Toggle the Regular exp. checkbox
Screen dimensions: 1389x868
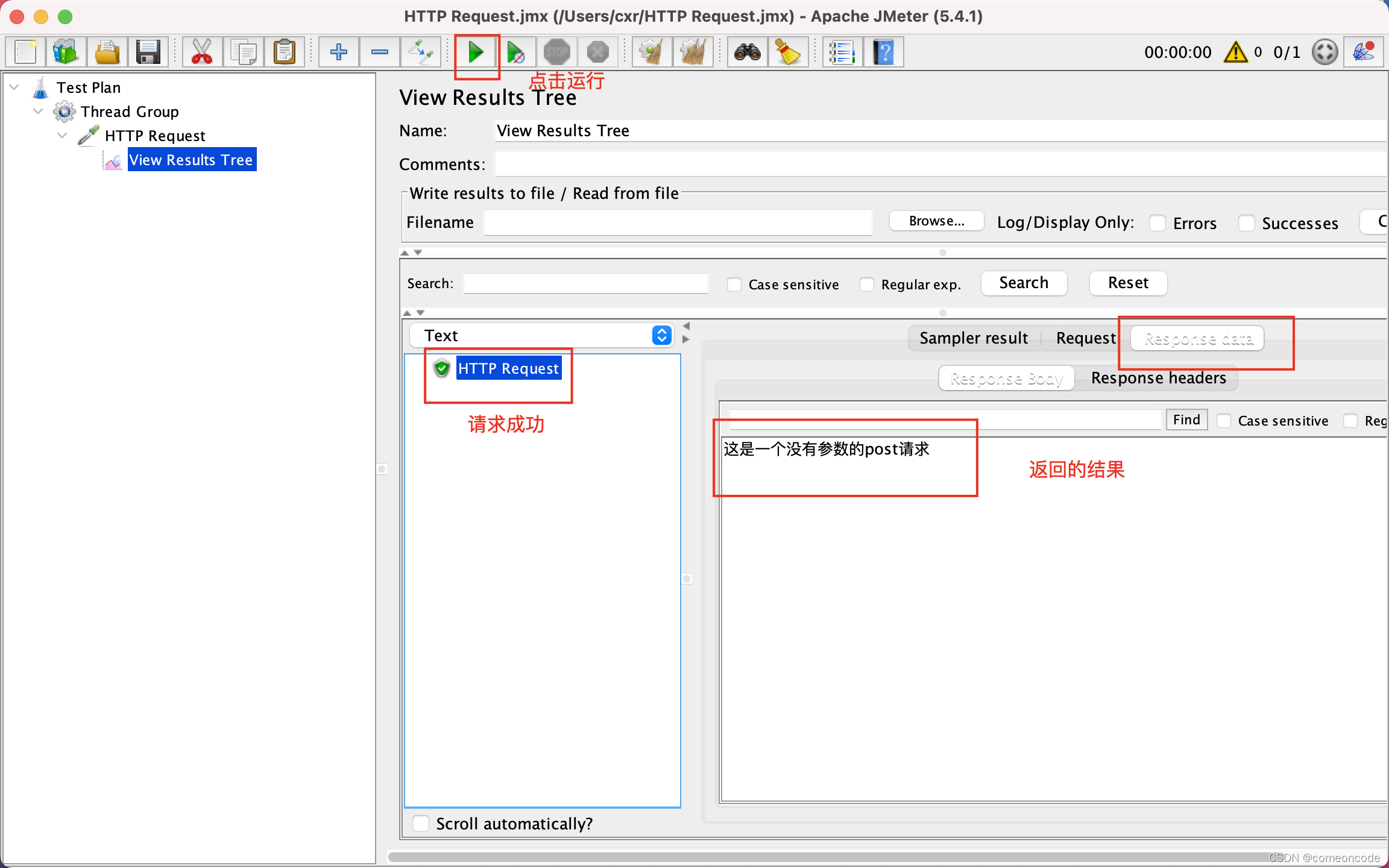pos(866,284)
